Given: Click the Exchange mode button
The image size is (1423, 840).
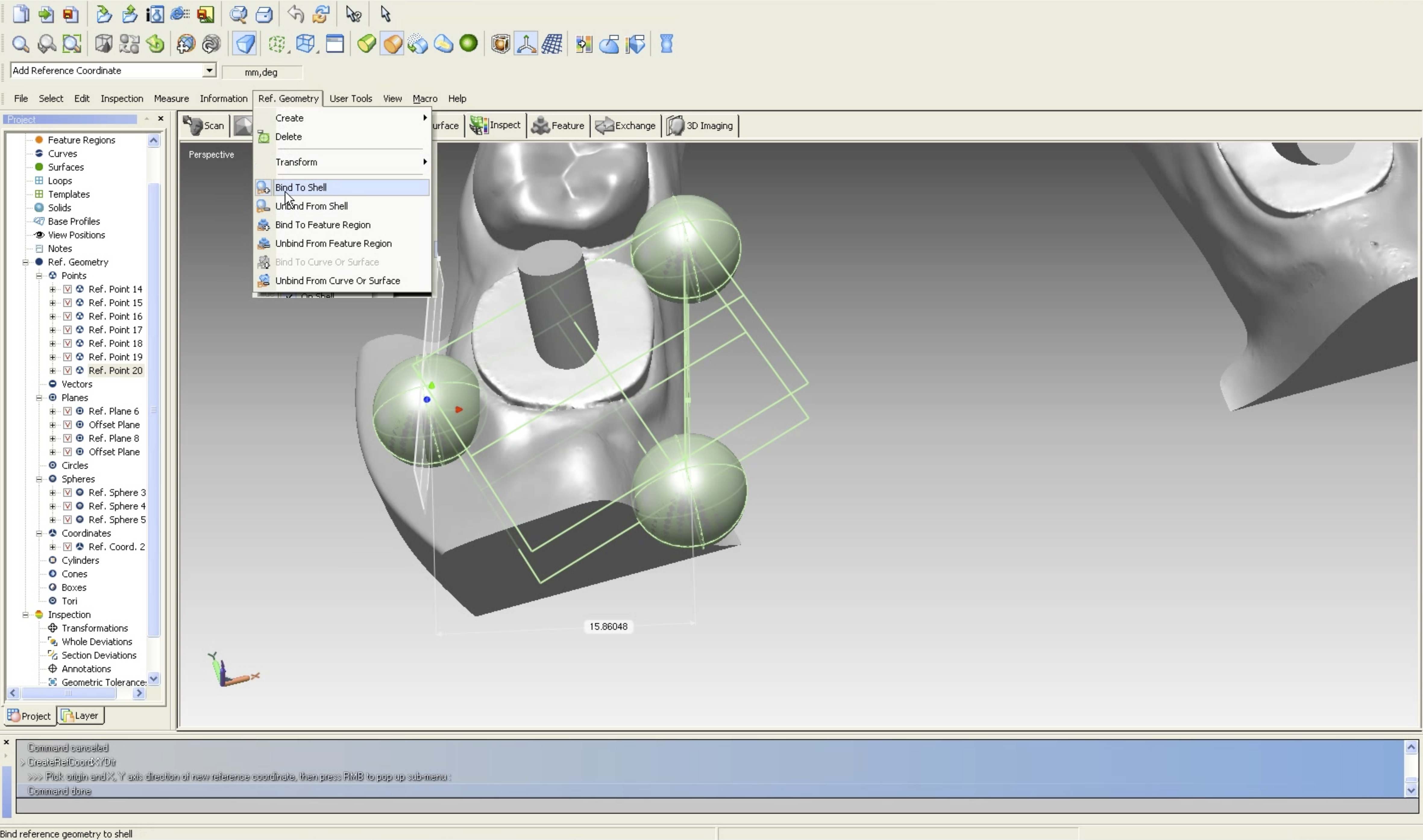Looking at the screenshot, I should pyautogui.click(x=626, y=126).
